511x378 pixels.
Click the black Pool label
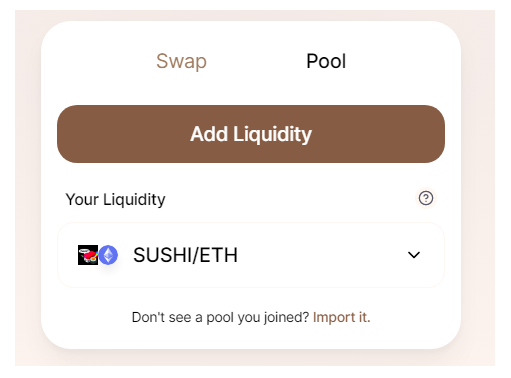click(326, 61)
